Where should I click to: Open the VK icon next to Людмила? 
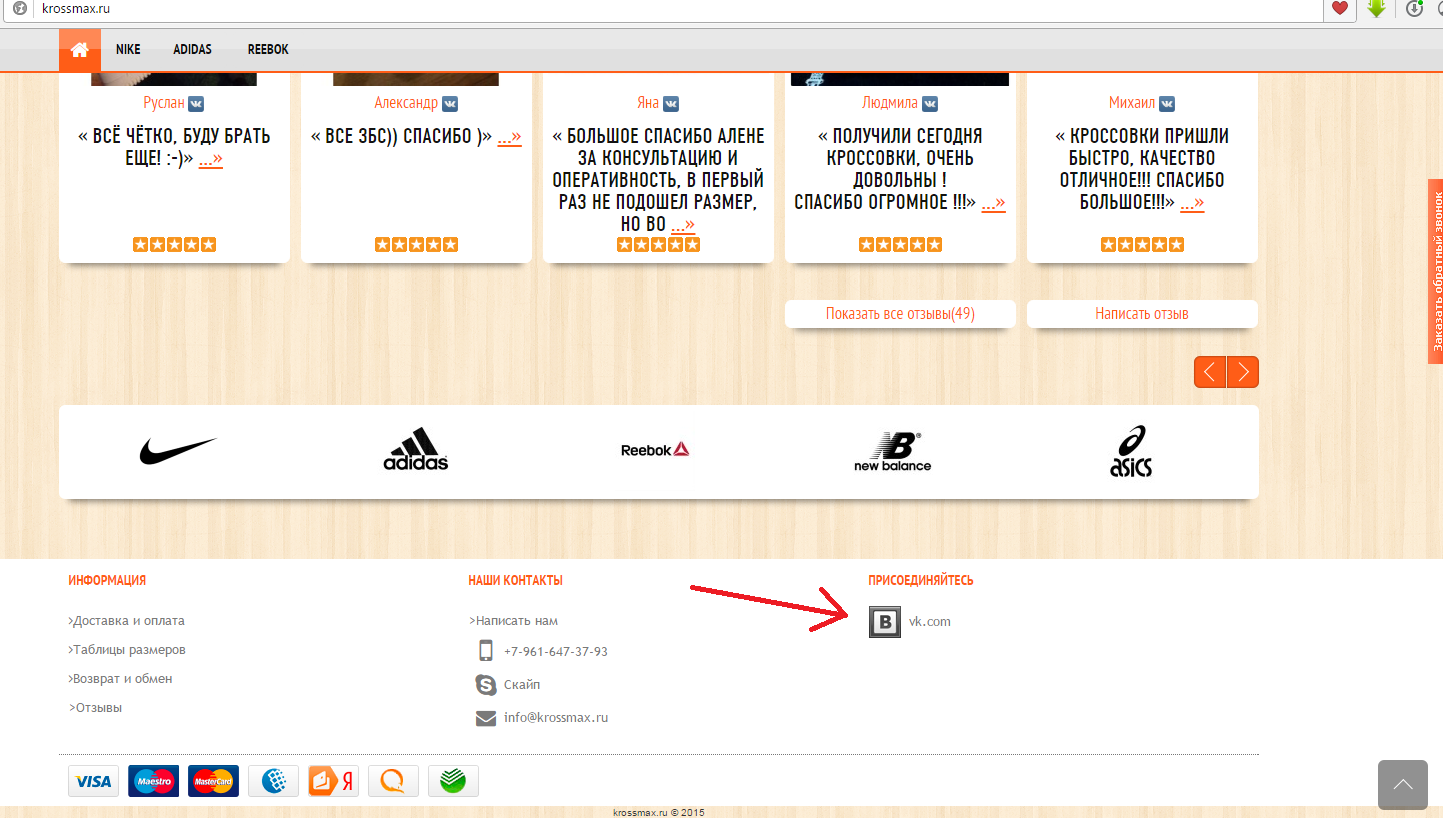(930, 103)
